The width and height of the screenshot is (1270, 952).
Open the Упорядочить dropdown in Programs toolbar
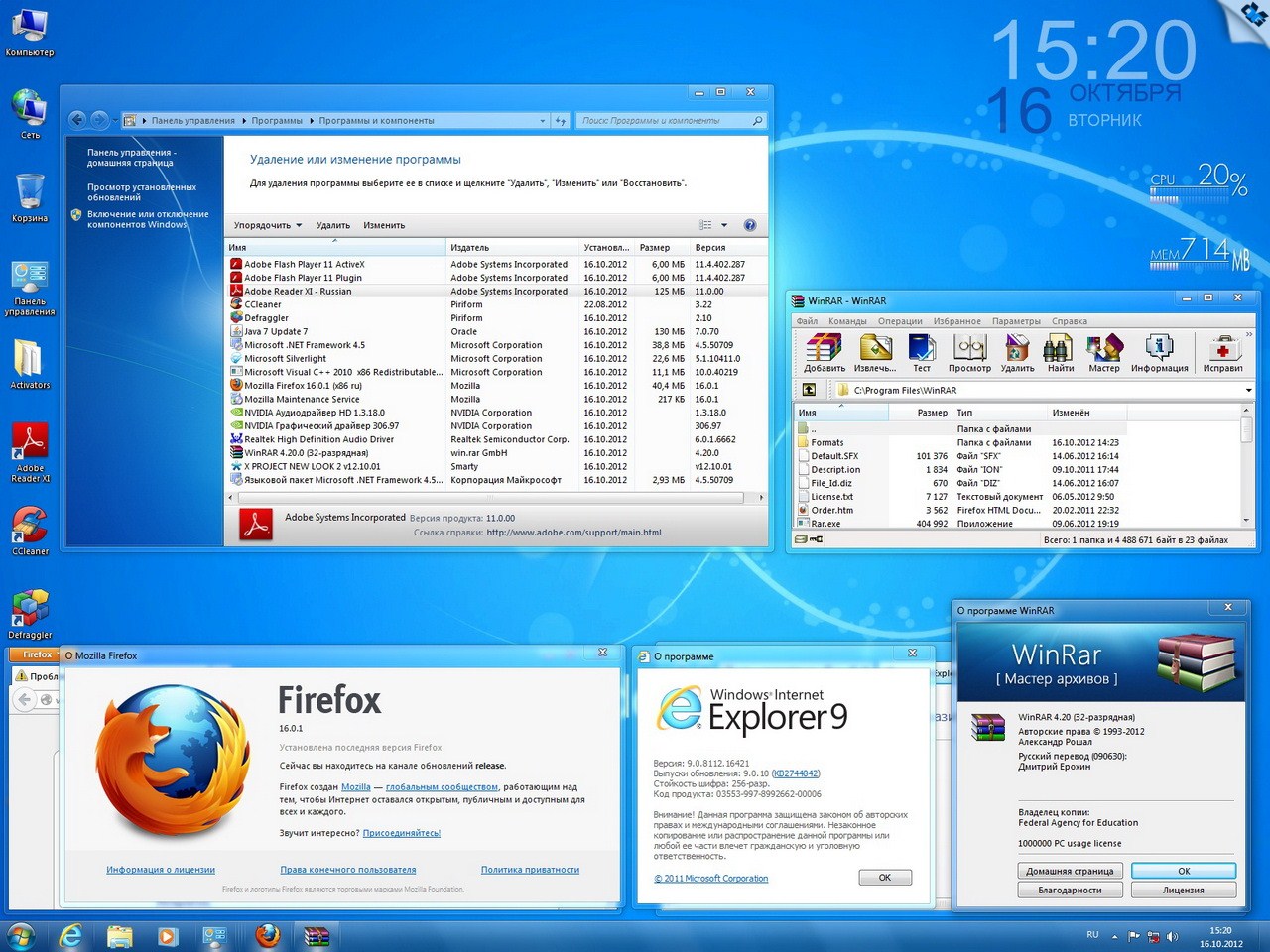[x=268, y=225]
